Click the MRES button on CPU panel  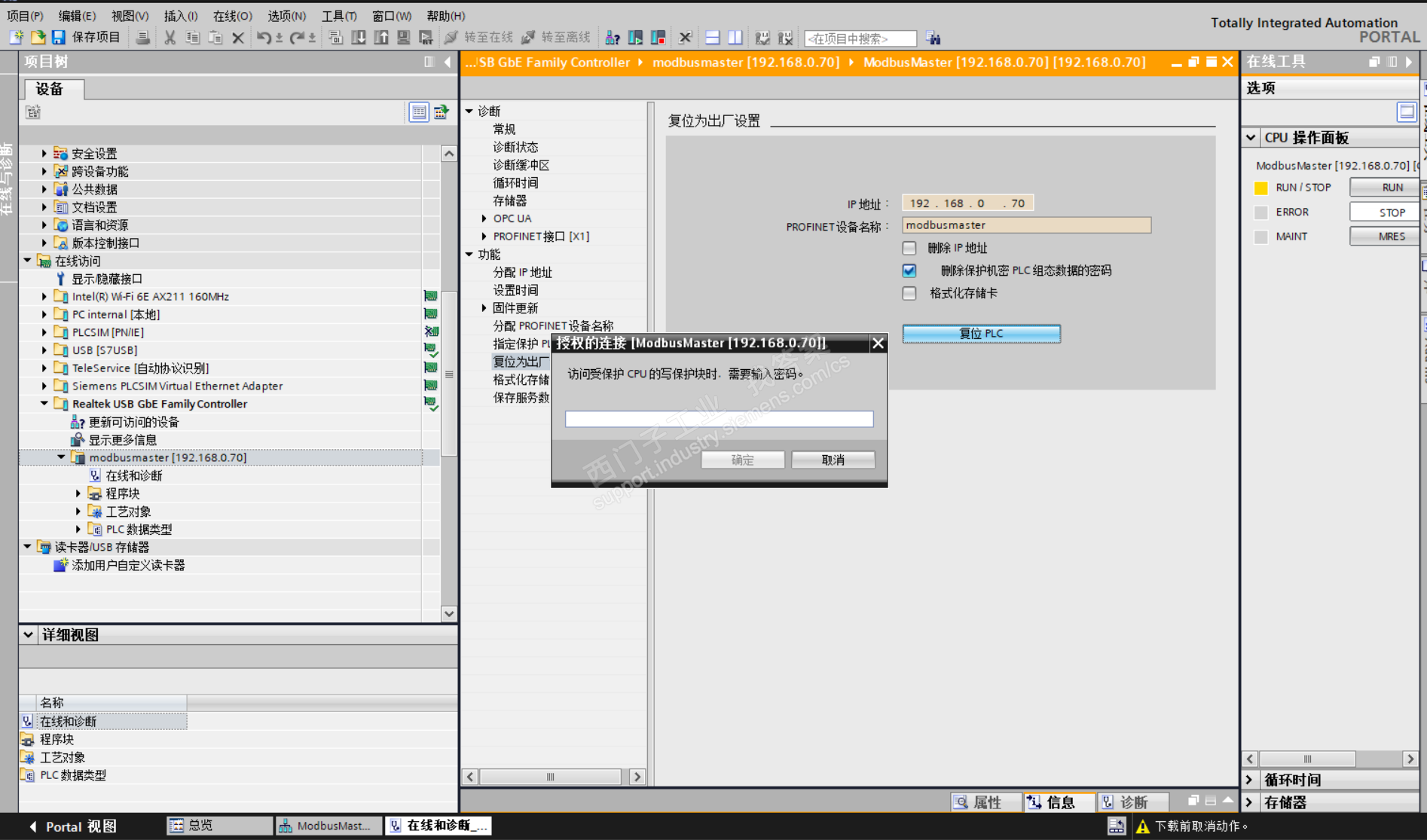coord(1386,237)
